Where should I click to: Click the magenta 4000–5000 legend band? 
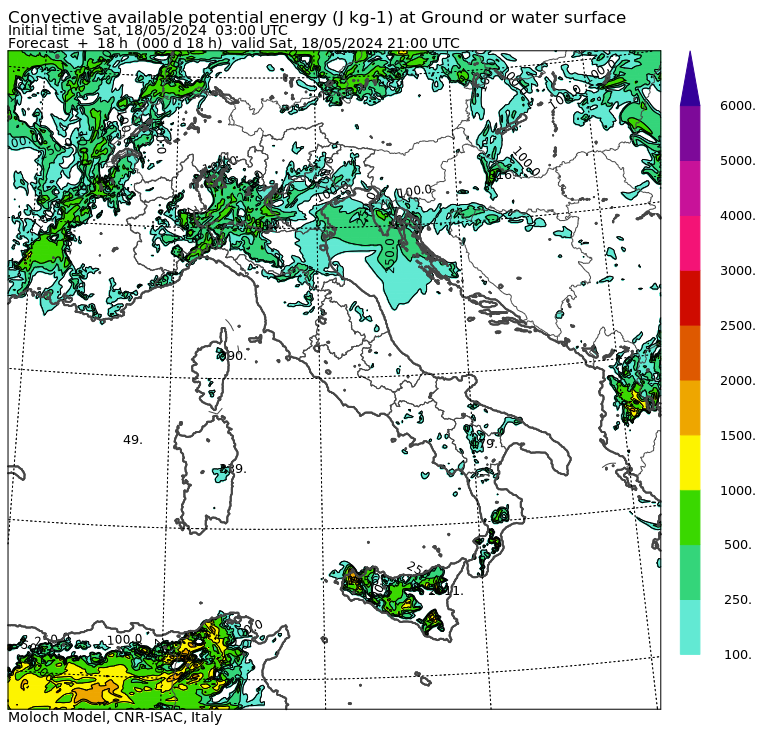pyautogui.click(x=690, y=188)
